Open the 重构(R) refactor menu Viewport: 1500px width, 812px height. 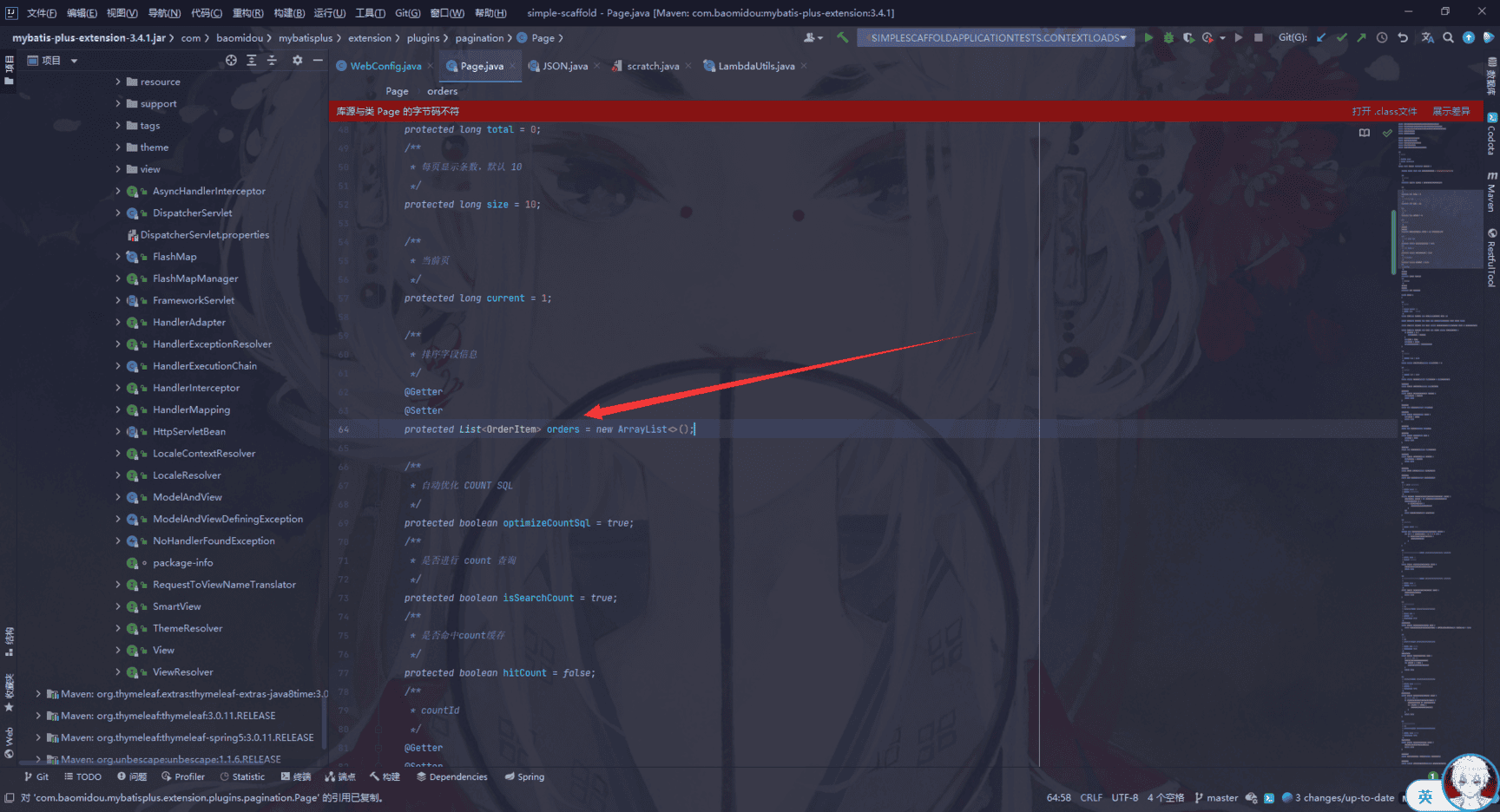pyautogui.click(x=247, y=13)
